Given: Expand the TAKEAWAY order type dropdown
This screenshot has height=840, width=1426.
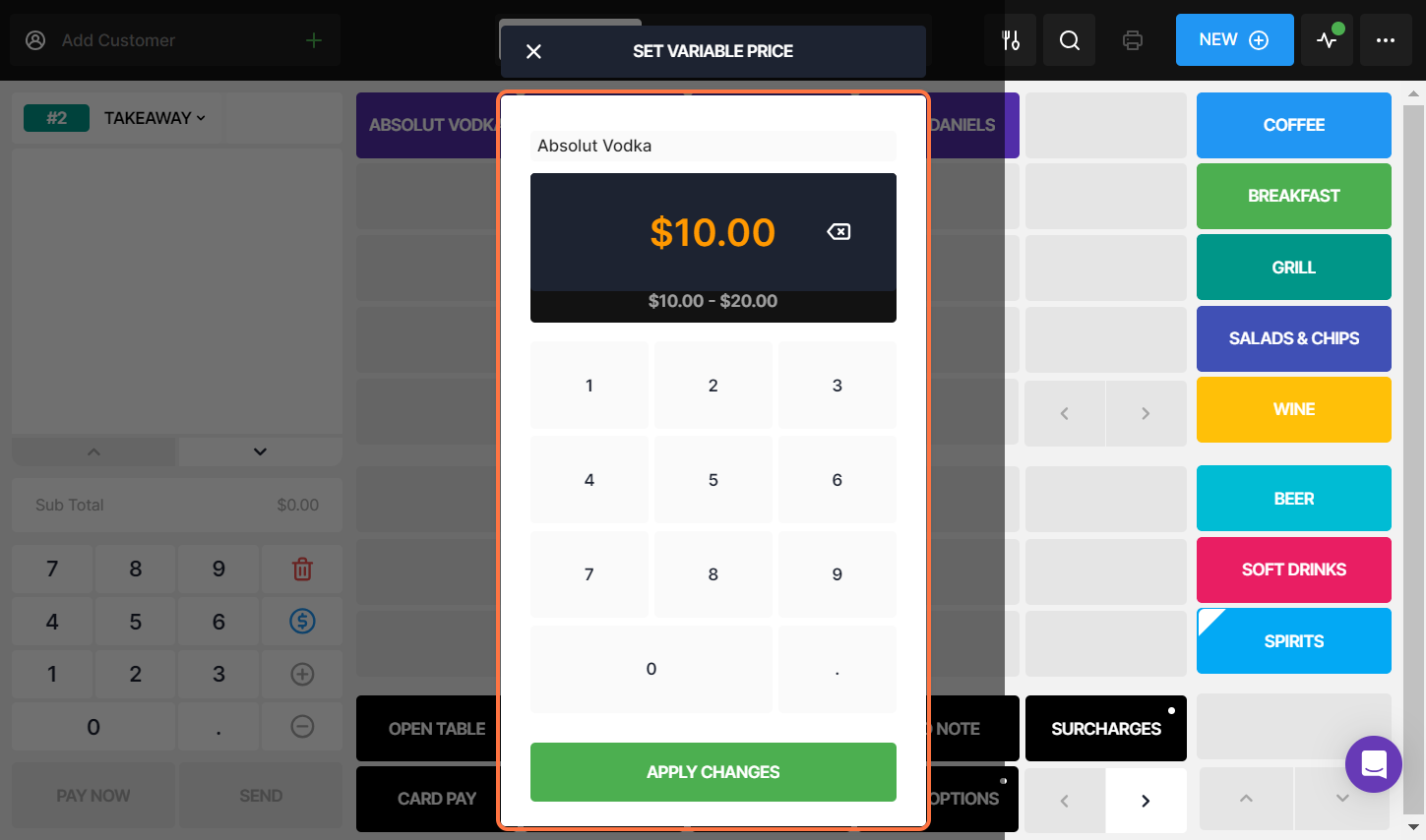Looking at the screenshot, I should (x=155, y=118).
